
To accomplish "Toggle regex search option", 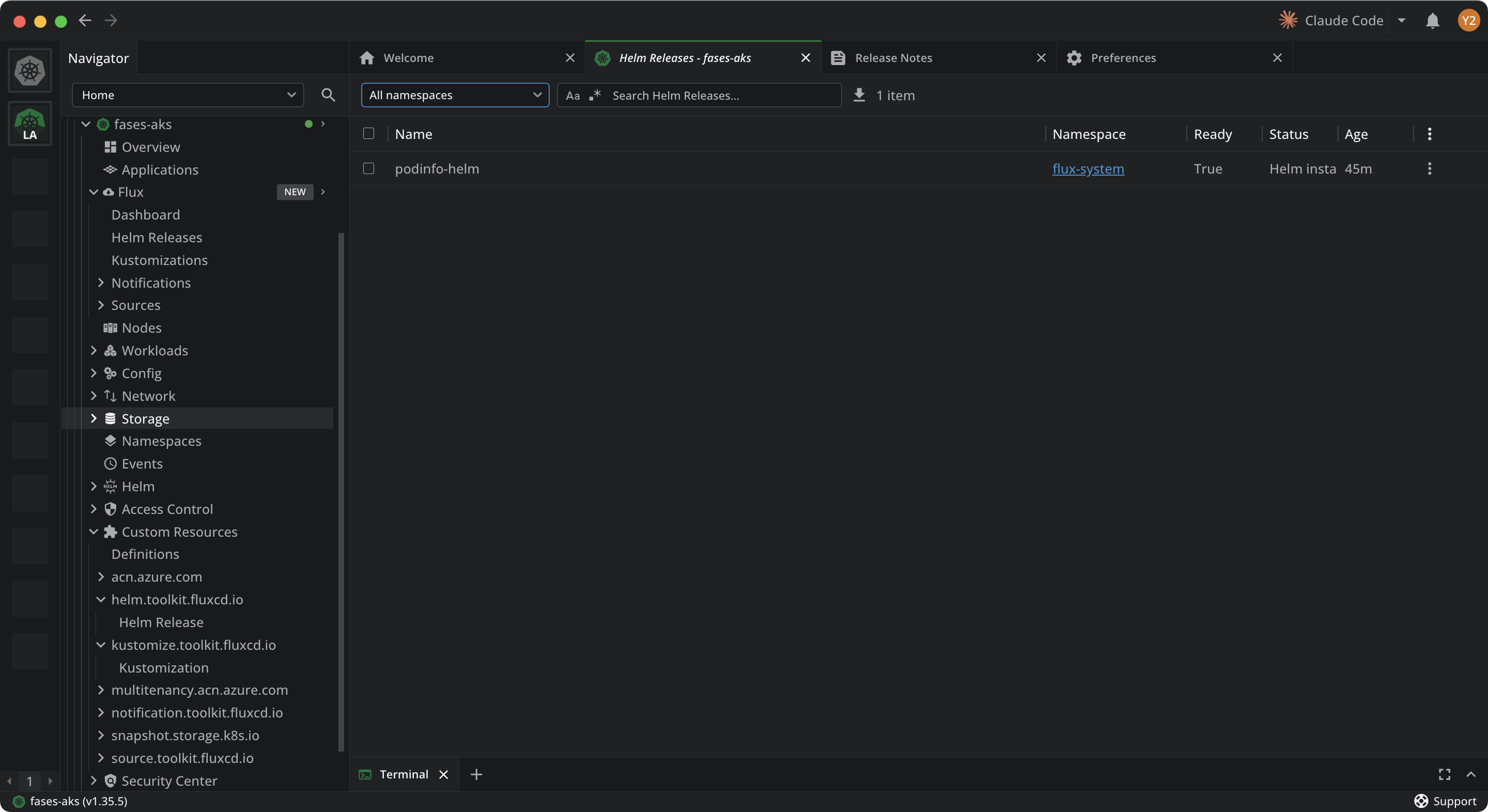I will [x=595, y=95].
